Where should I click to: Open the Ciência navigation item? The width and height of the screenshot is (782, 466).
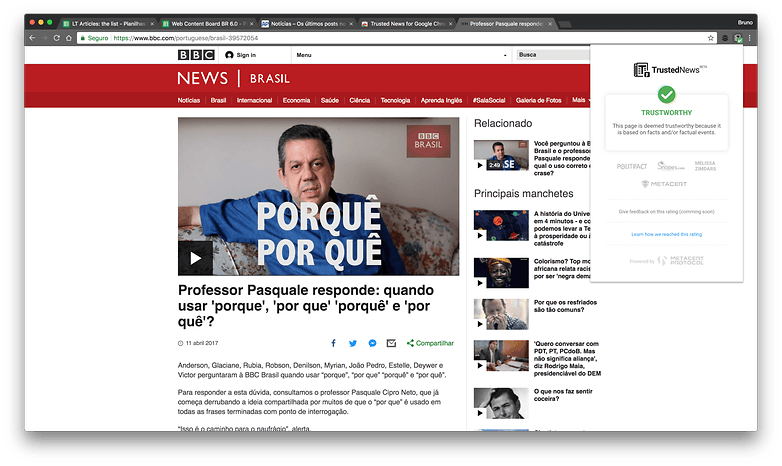[x=360, y=100]
